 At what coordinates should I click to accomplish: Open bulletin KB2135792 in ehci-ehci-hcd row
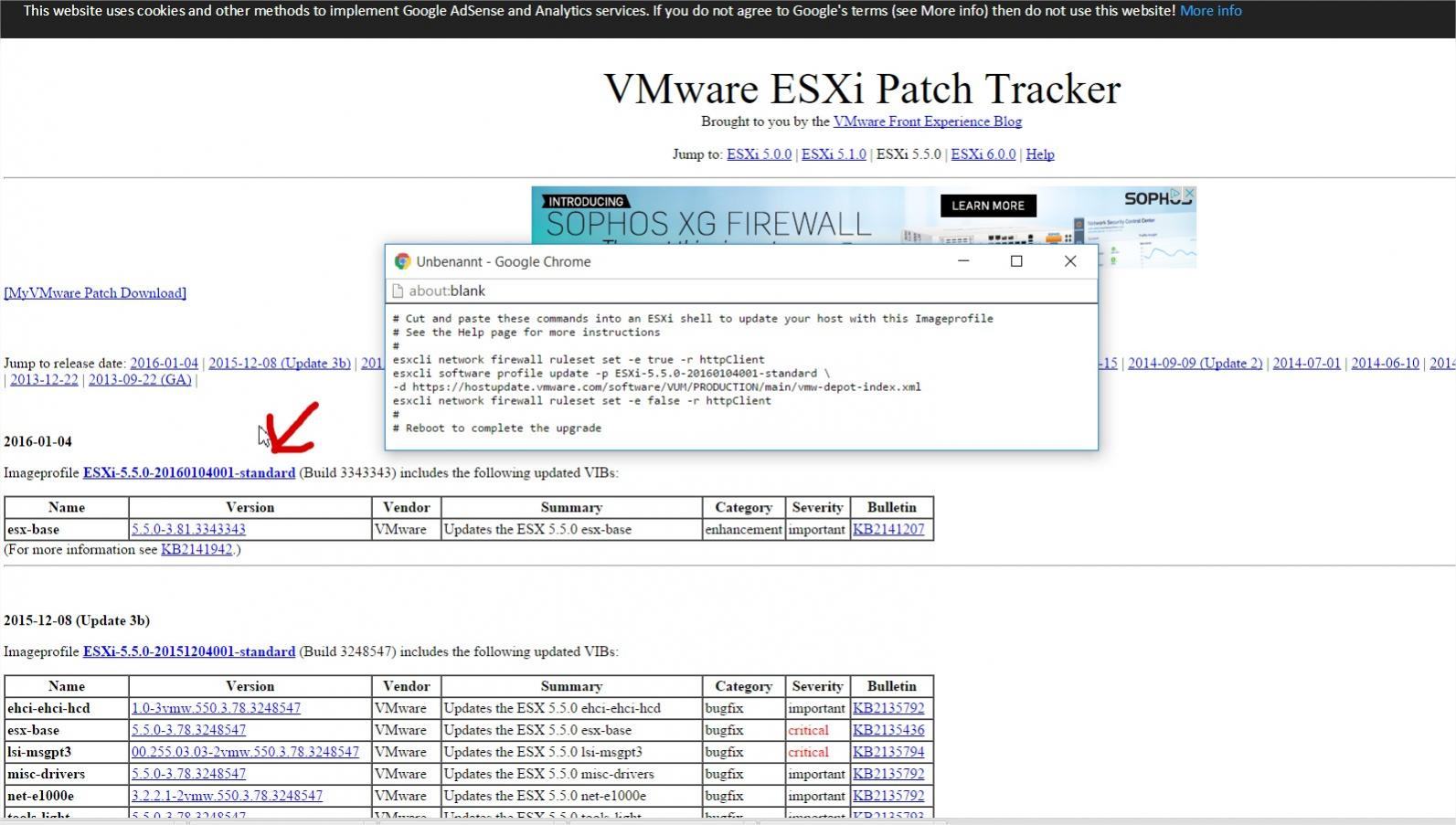888,709
